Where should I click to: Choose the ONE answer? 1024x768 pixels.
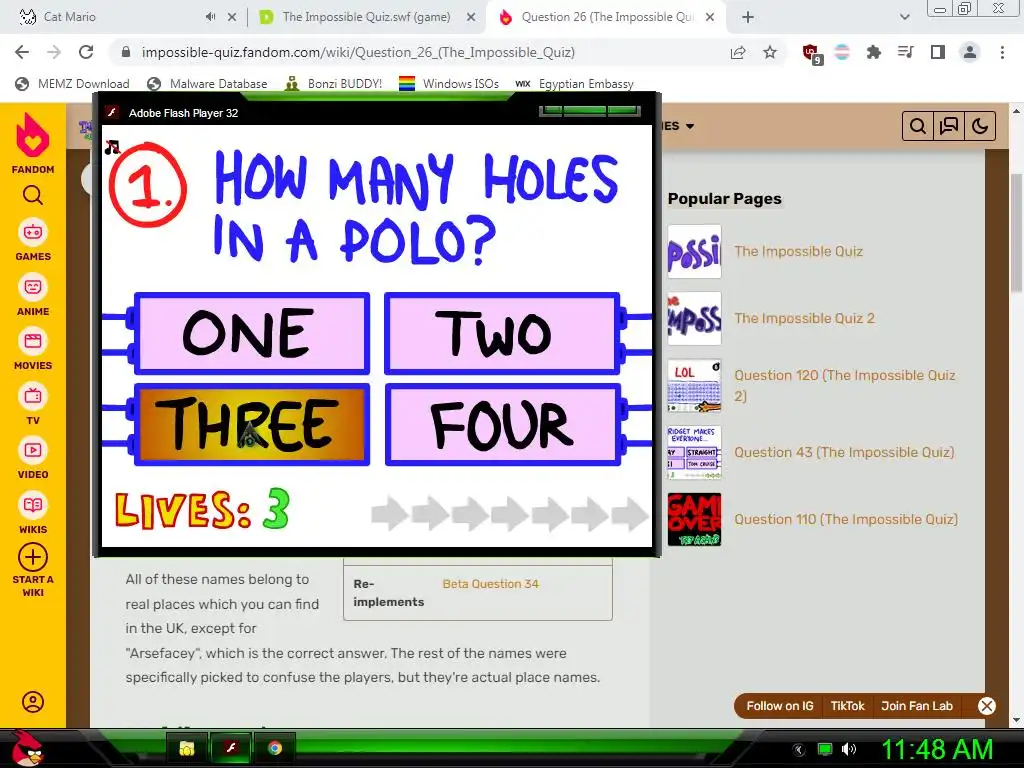tap(252, 333)
